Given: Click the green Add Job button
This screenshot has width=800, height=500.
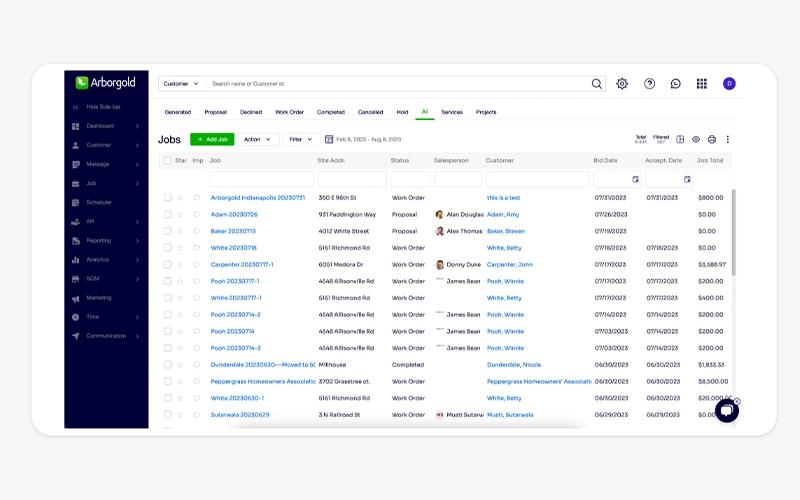Looking at the screenshot, I should coord(212,139).
